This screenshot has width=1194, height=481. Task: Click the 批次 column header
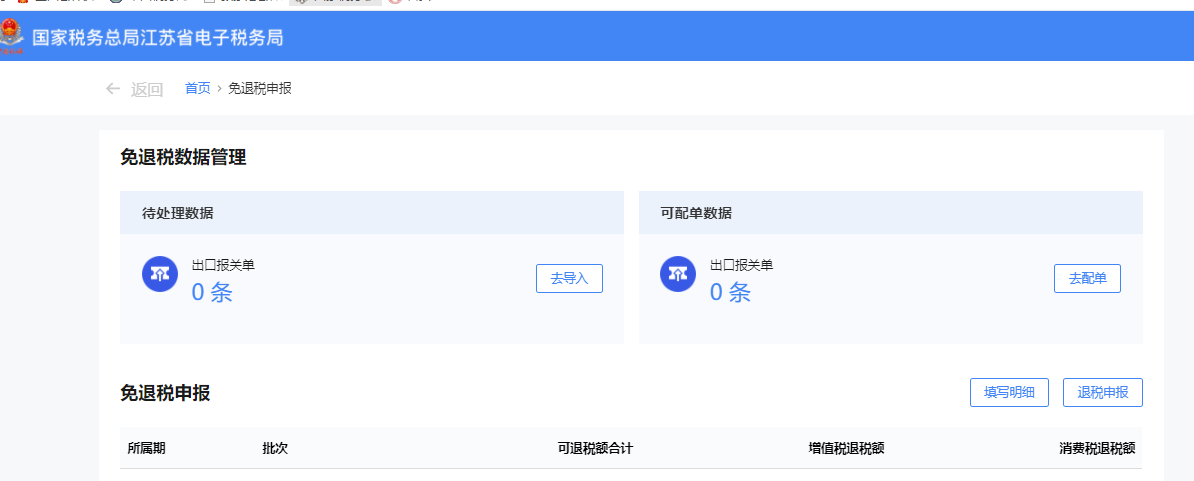pyautogui.click(x=275, y=448)
